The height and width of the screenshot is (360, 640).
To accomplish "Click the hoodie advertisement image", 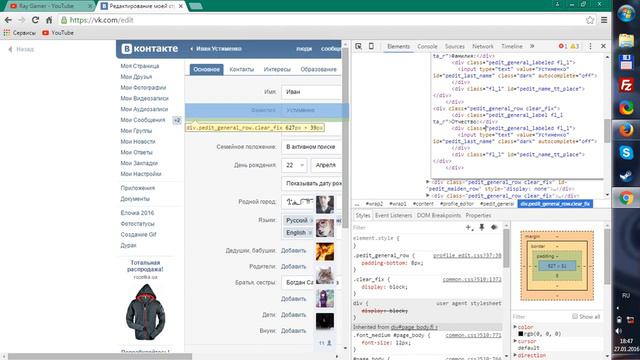I will pos(145,312).
